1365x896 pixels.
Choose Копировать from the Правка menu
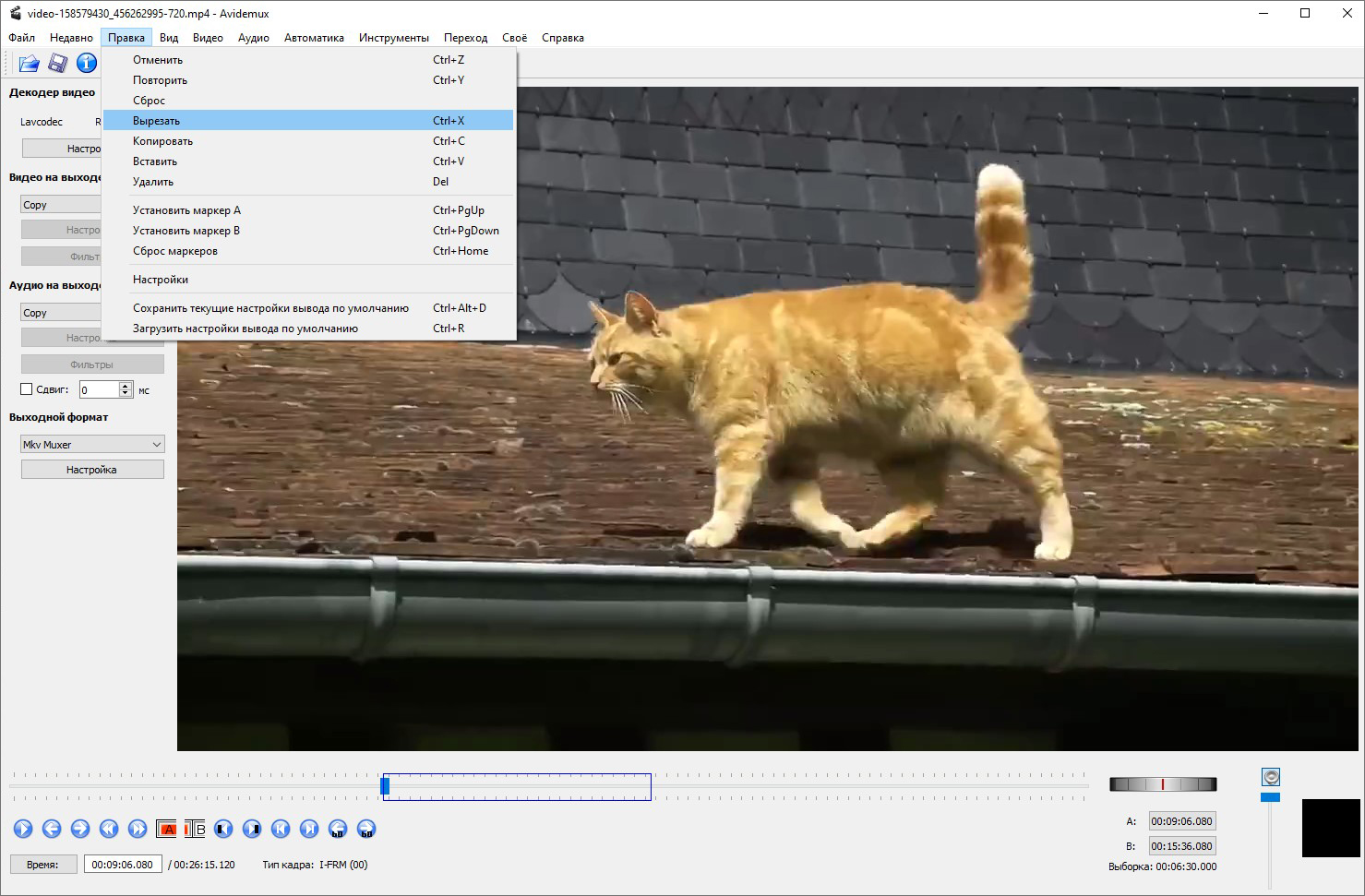tap(162, 141)
